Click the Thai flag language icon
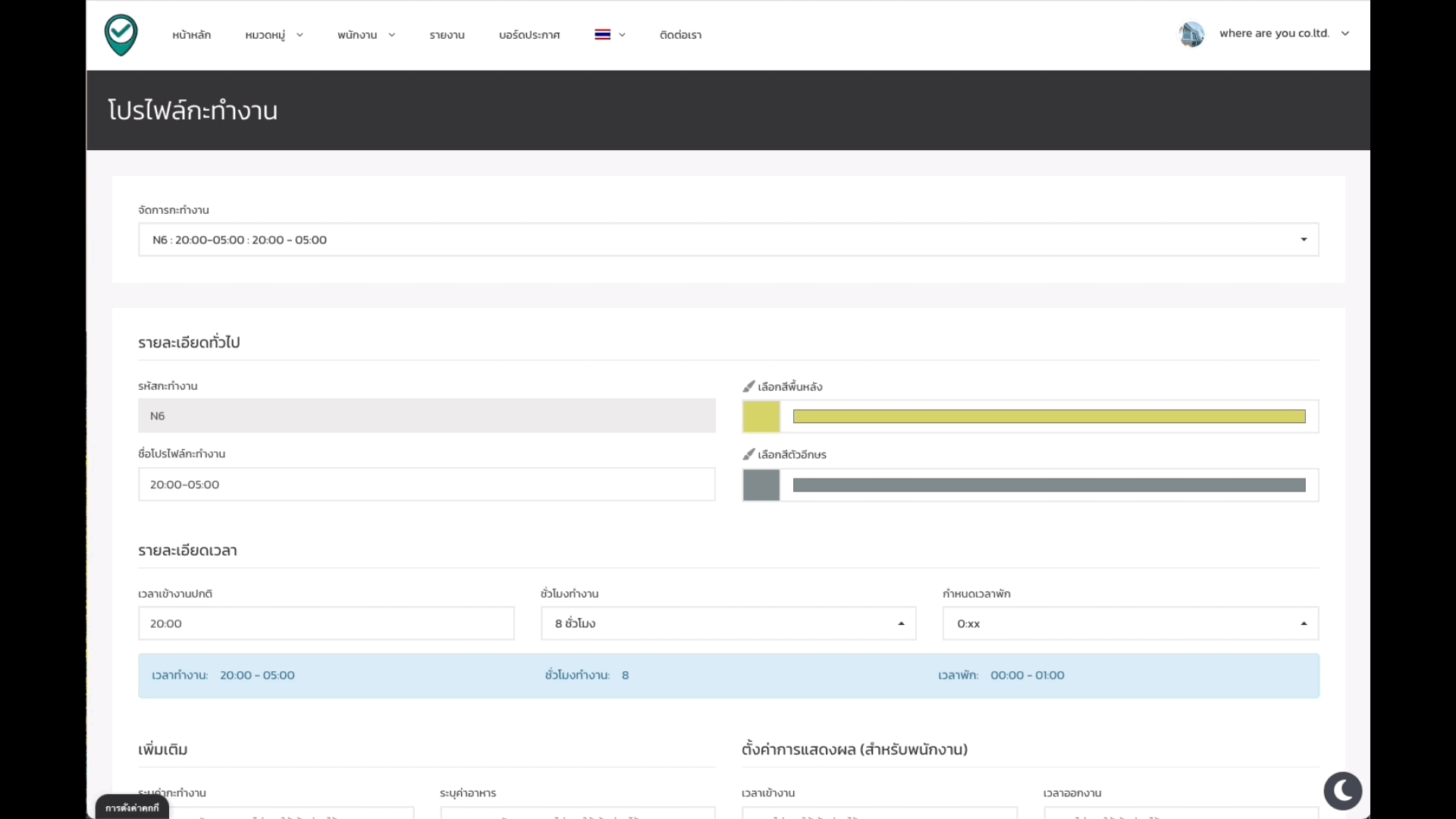The width and height of the screenshot is (1456, 819). pos(602,35)
